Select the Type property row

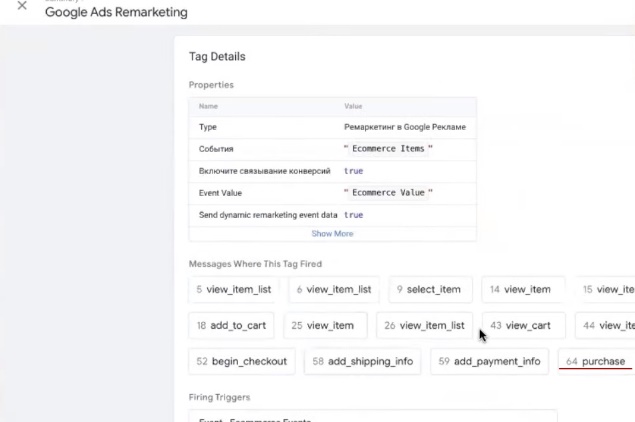[x=332, y=127]
